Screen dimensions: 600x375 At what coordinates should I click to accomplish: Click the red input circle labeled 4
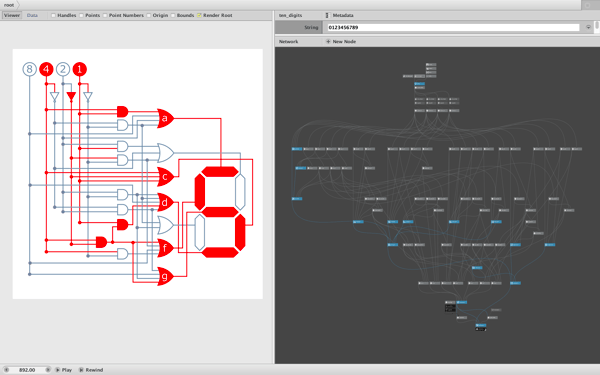(46, 69)
